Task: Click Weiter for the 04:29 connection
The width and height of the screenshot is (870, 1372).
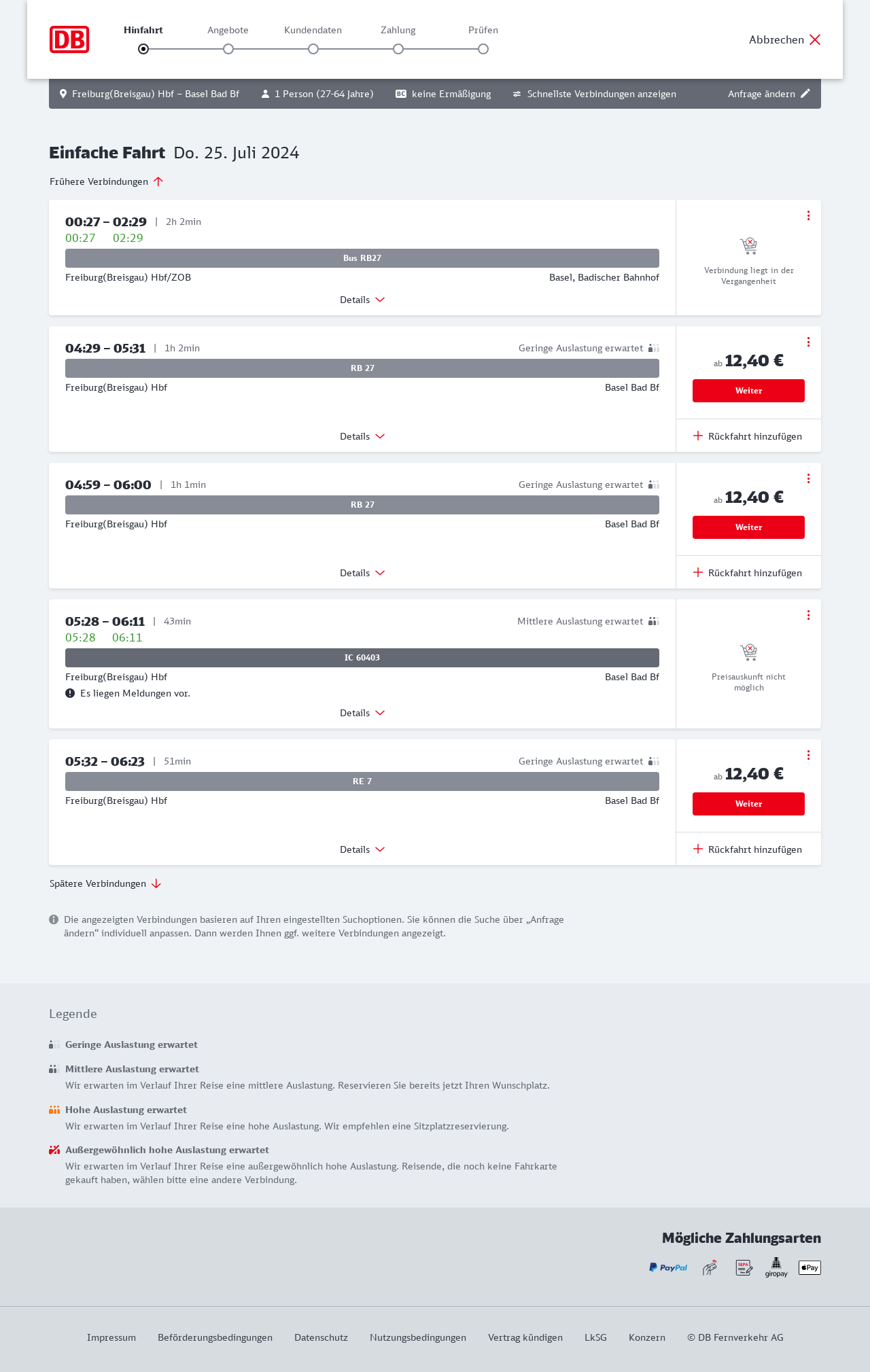Action: coord(748,391)
